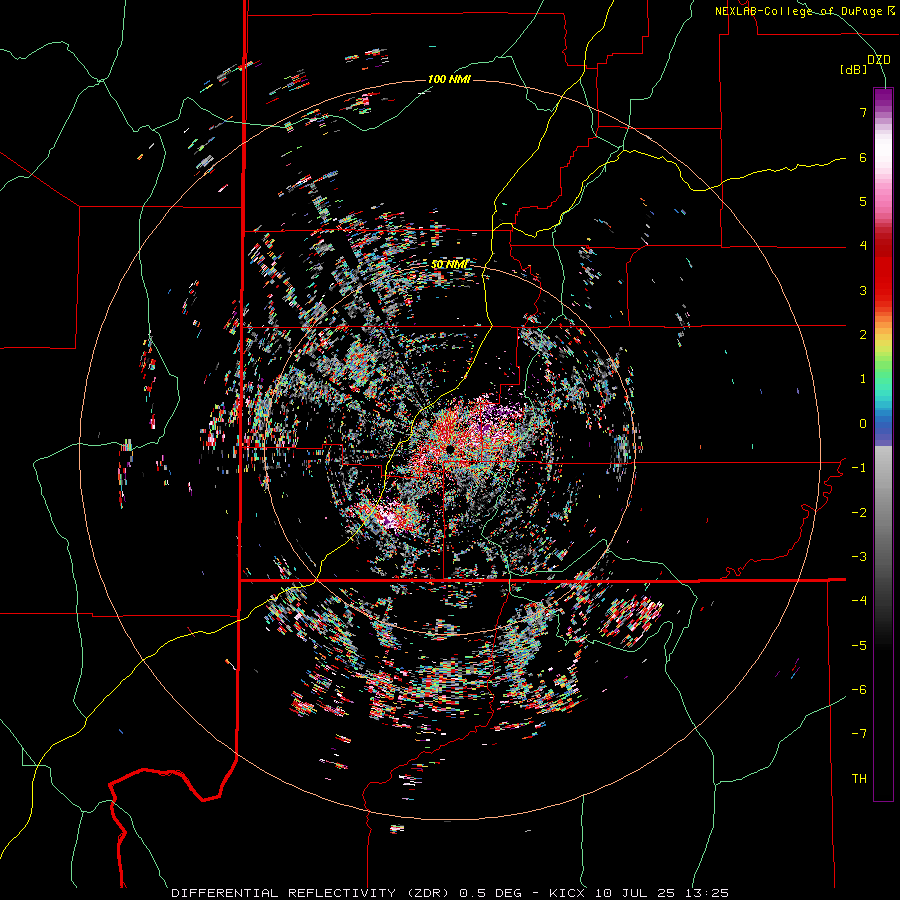This screenshot has height=900, width=900.
Task: Click the -7 dB scale label
Action: pyautogui.click(x=859, y=734)
